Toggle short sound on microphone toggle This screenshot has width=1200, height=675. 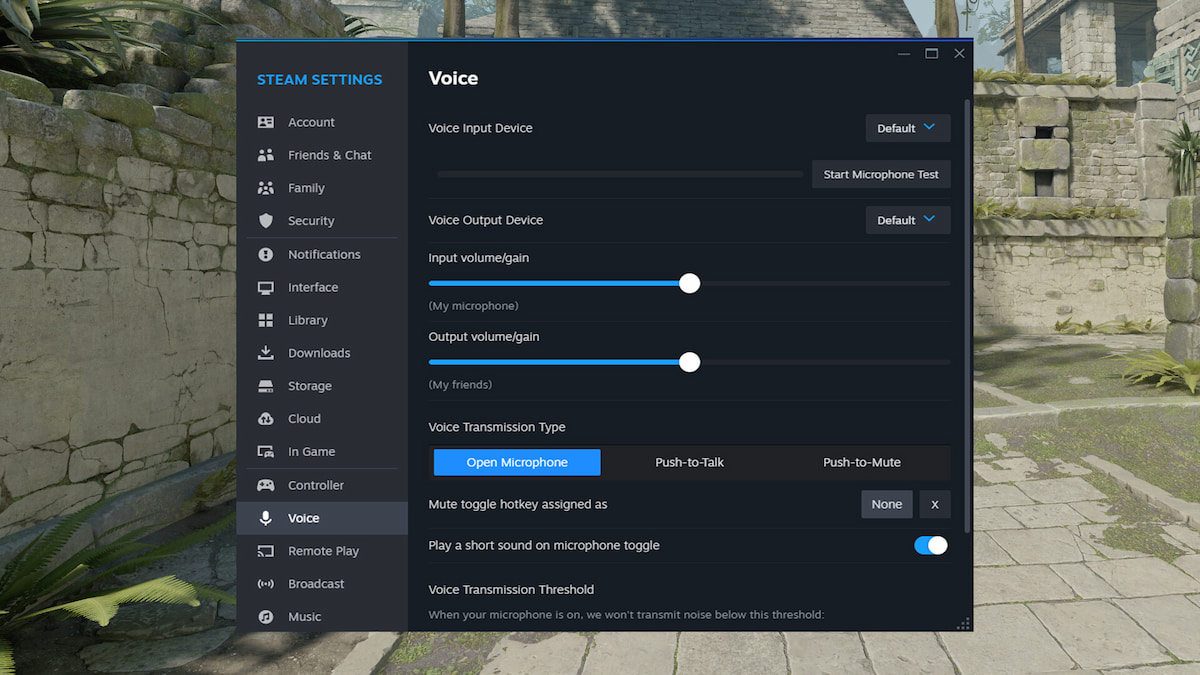point(931,545)
